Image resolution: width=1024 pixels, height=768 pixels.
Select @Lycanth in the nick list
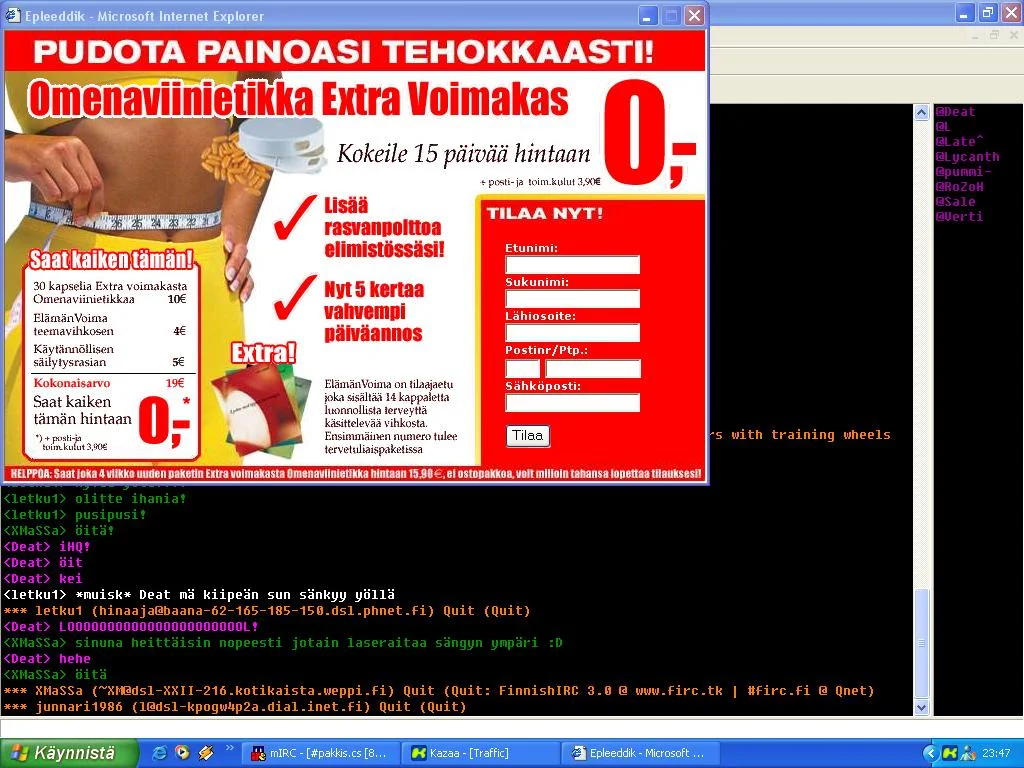click(967, 157)
